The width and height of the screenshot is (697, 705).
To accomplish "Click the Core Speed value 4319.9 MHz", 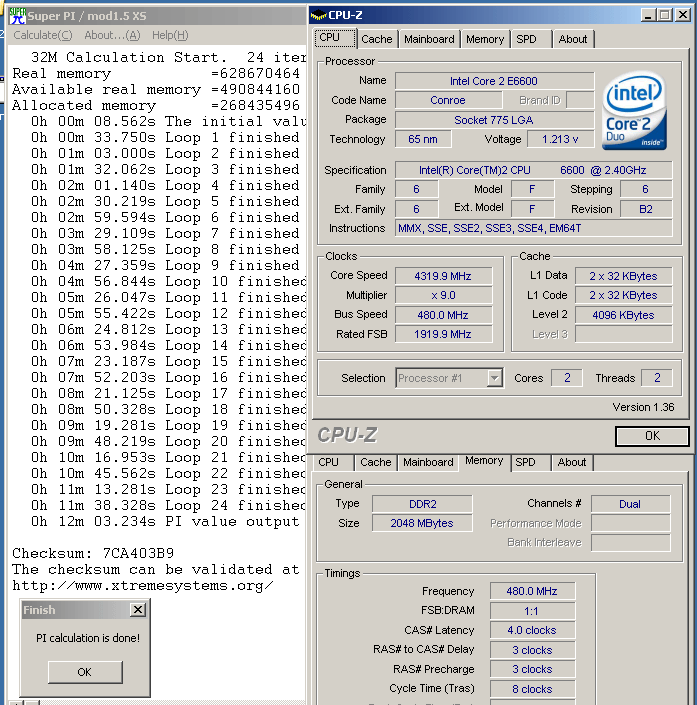I will pos(443,276).
